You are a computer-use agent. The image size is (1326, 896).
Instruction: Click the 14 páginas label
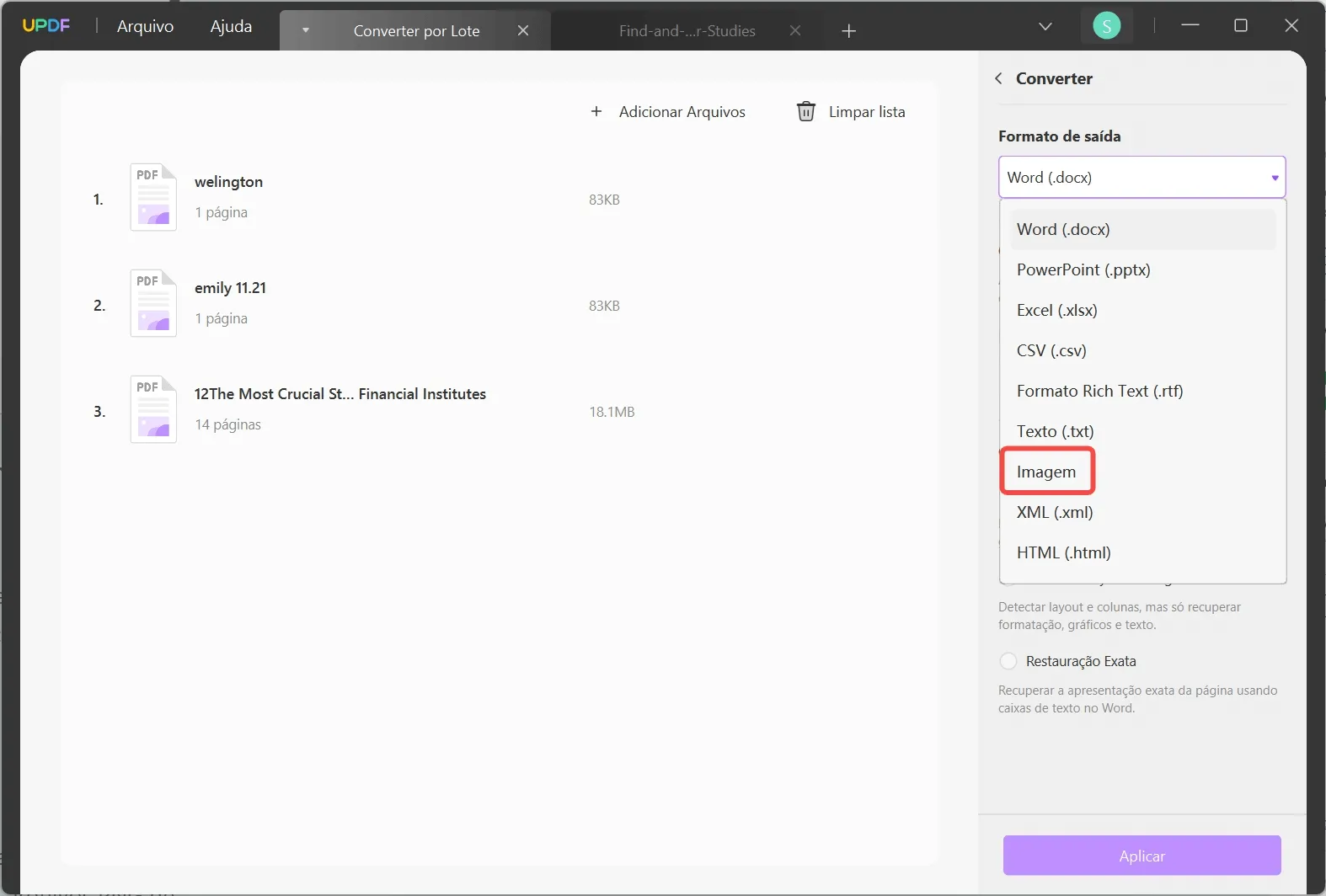(227, 424)
